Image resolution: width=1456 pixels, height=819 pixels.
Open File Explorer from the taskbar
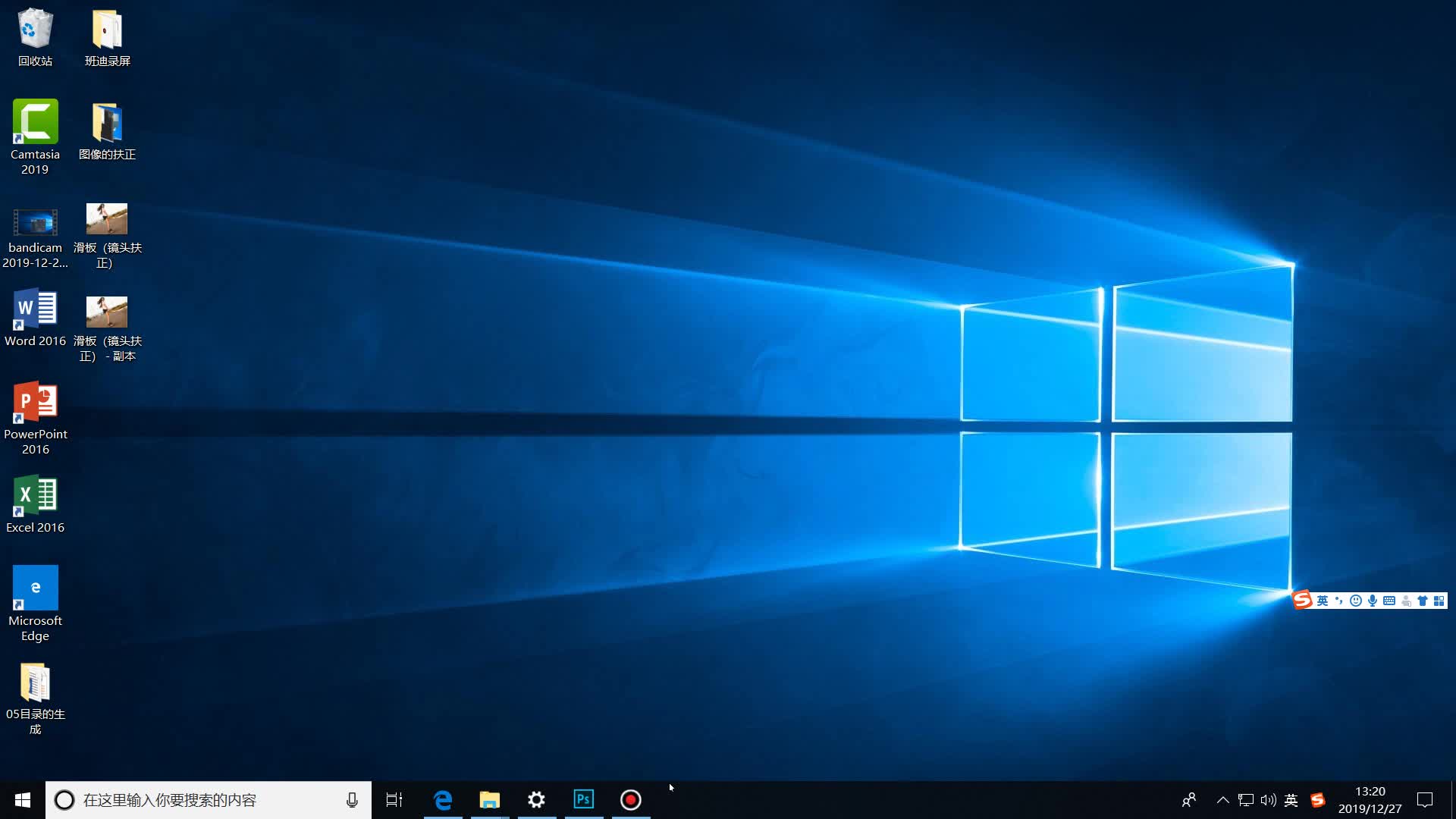click(x=490, y=800)
